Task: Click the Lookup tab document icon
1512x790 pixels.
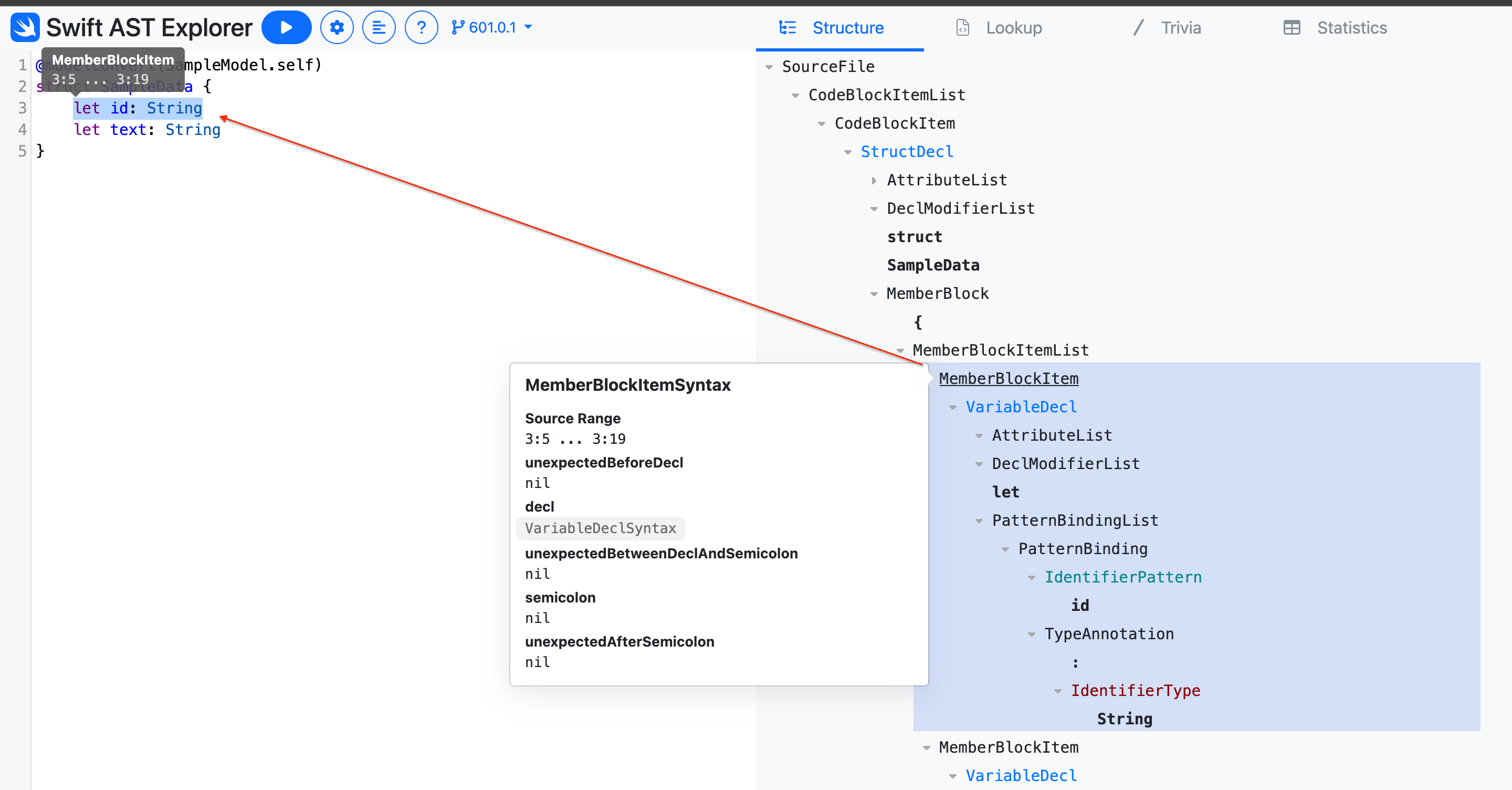Action: click(x=963, y=28)
